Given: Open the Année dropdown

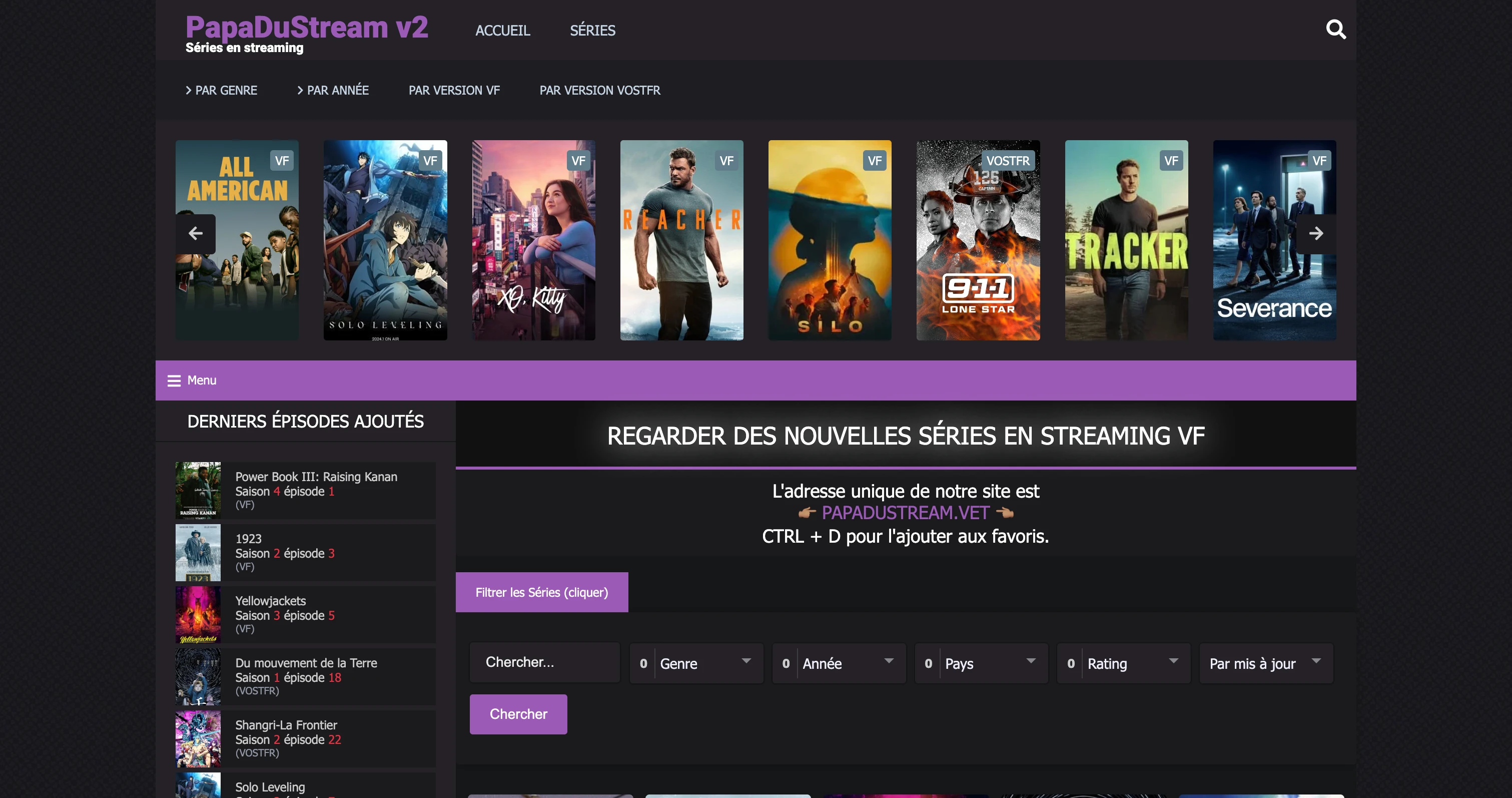Looking at the screenshot, I should (x=840, y=663).
